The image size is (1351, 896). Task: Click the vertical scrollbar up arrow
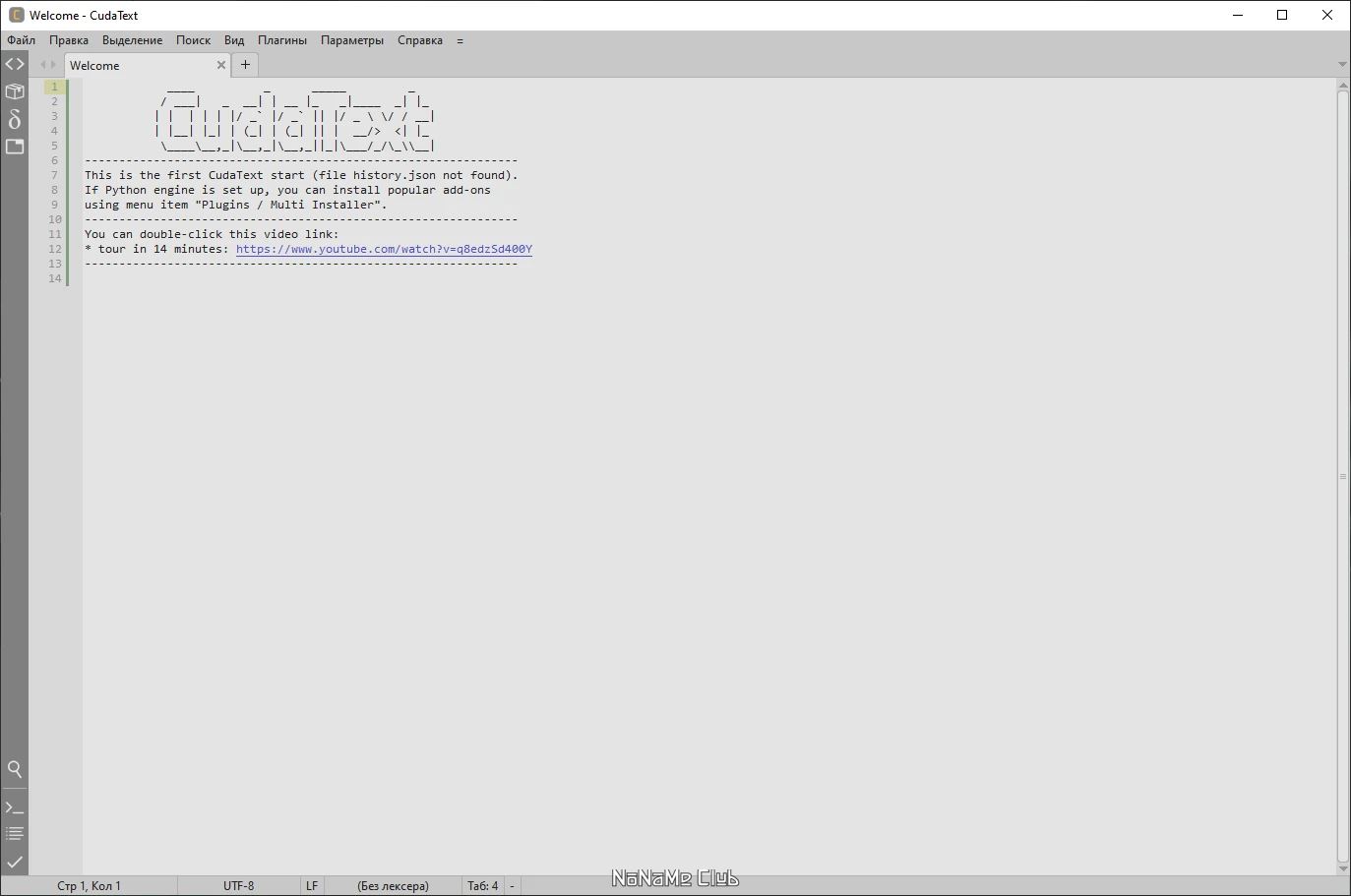click(x=1342, y=86)
